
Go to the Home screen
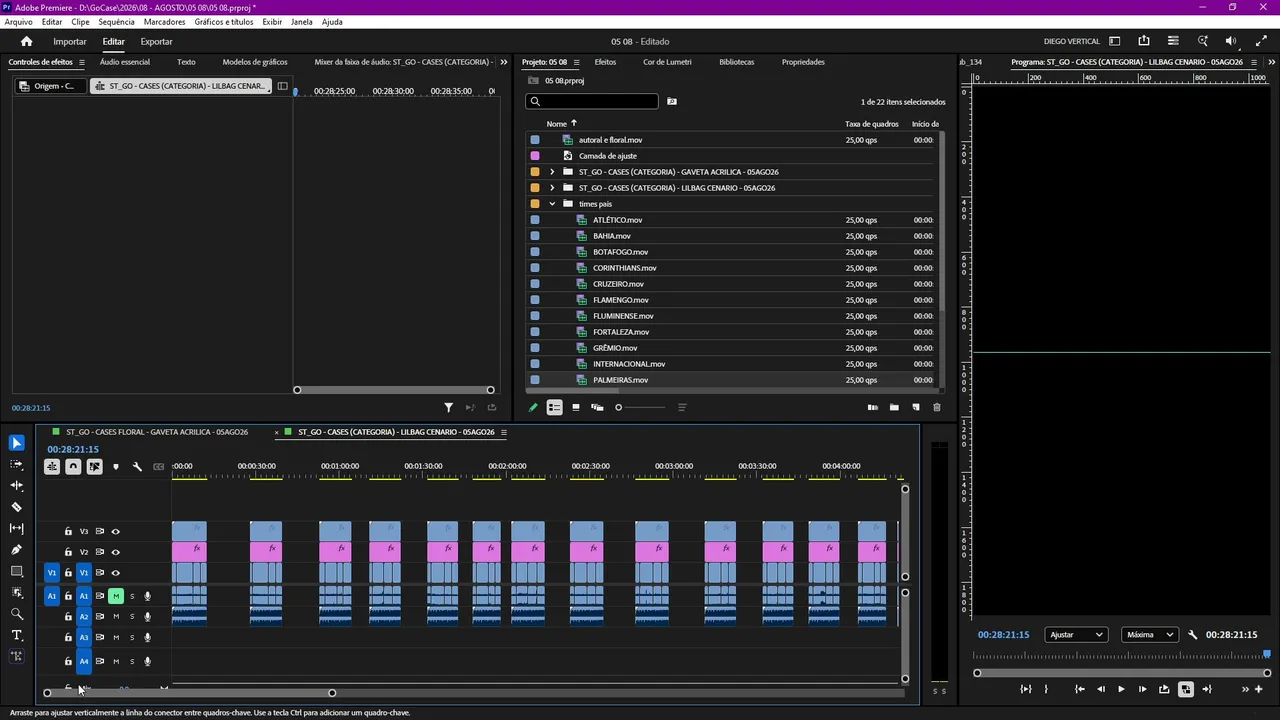click(x=27, y=41)
